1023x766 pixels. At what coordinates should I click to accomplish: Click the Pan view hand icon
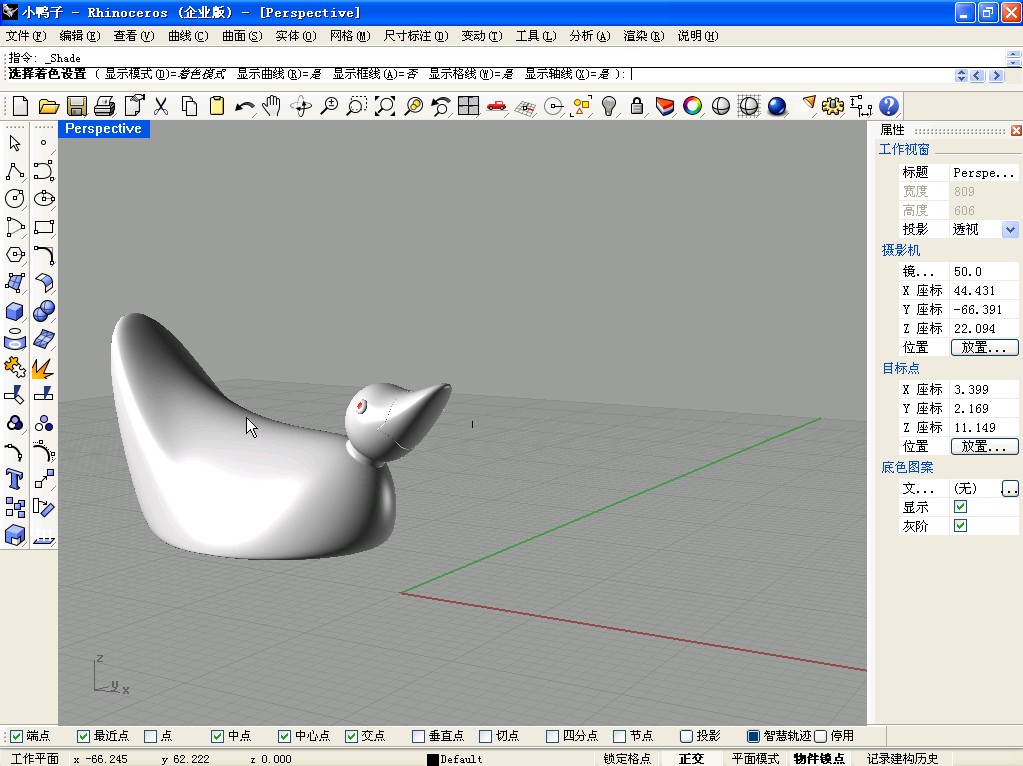[x=272, y=106]
